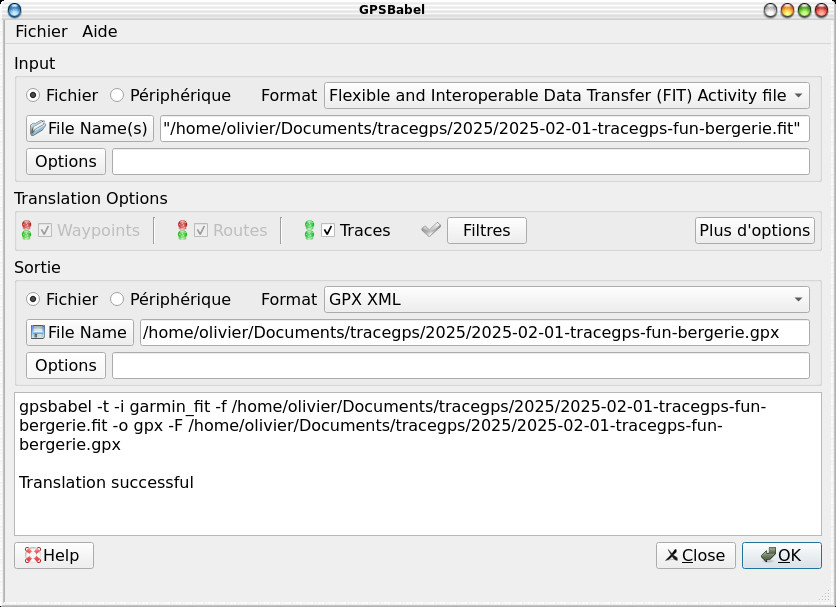Click the lifebuoy Help icon
The image size is (836, 607).
pyautogui.click(x=32, y=556)
